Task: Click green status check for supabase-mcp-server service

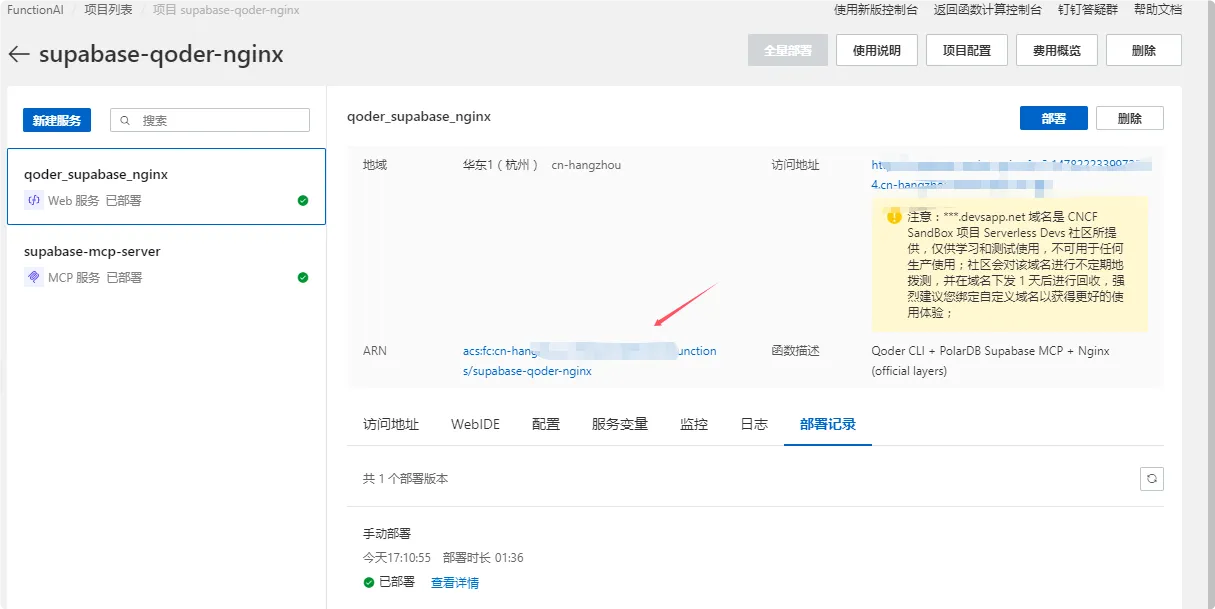Action: pos(302,277)
